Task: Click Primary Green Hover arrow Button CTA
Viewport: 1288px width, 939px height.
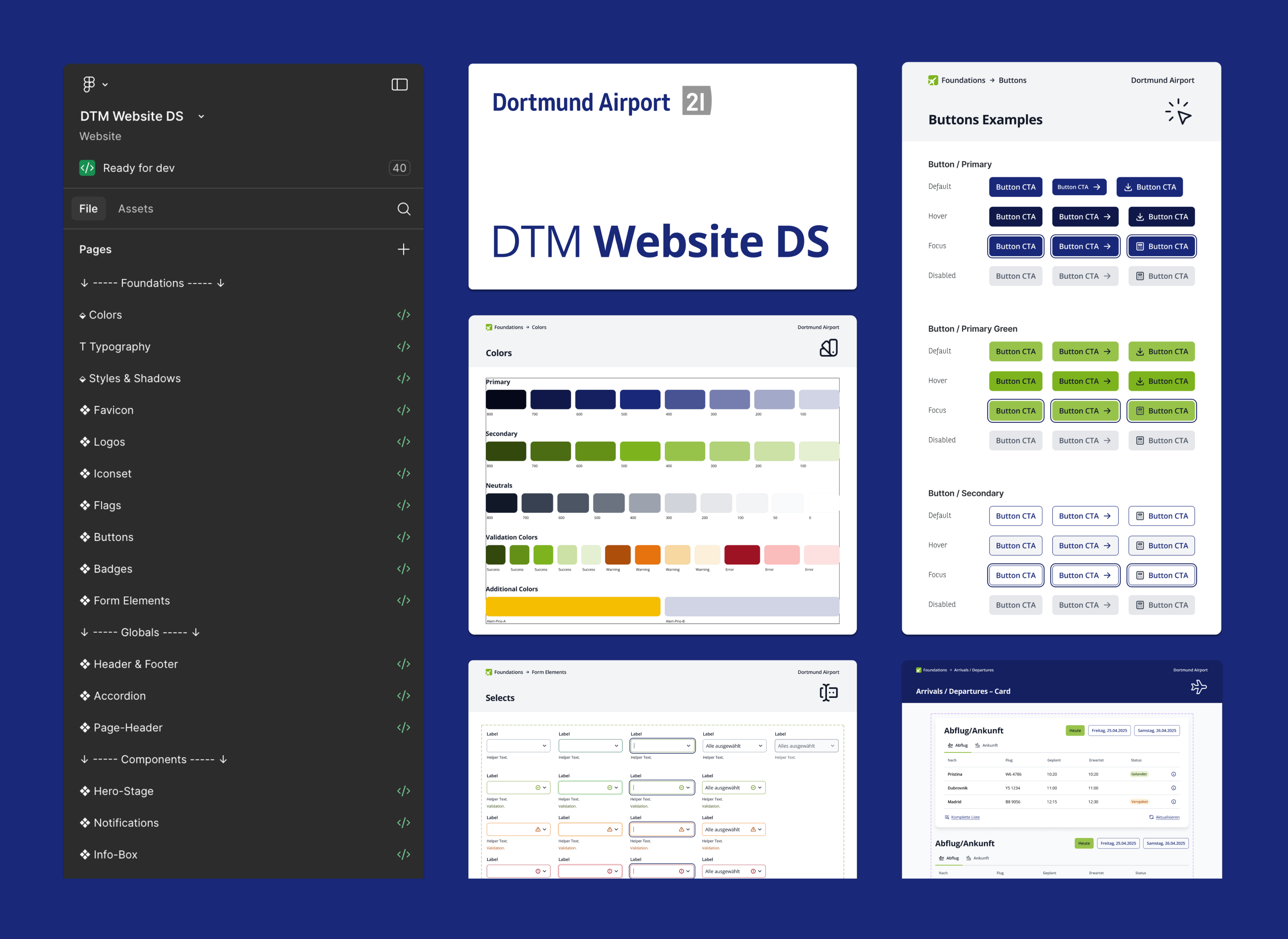Action: point(1085,381)
